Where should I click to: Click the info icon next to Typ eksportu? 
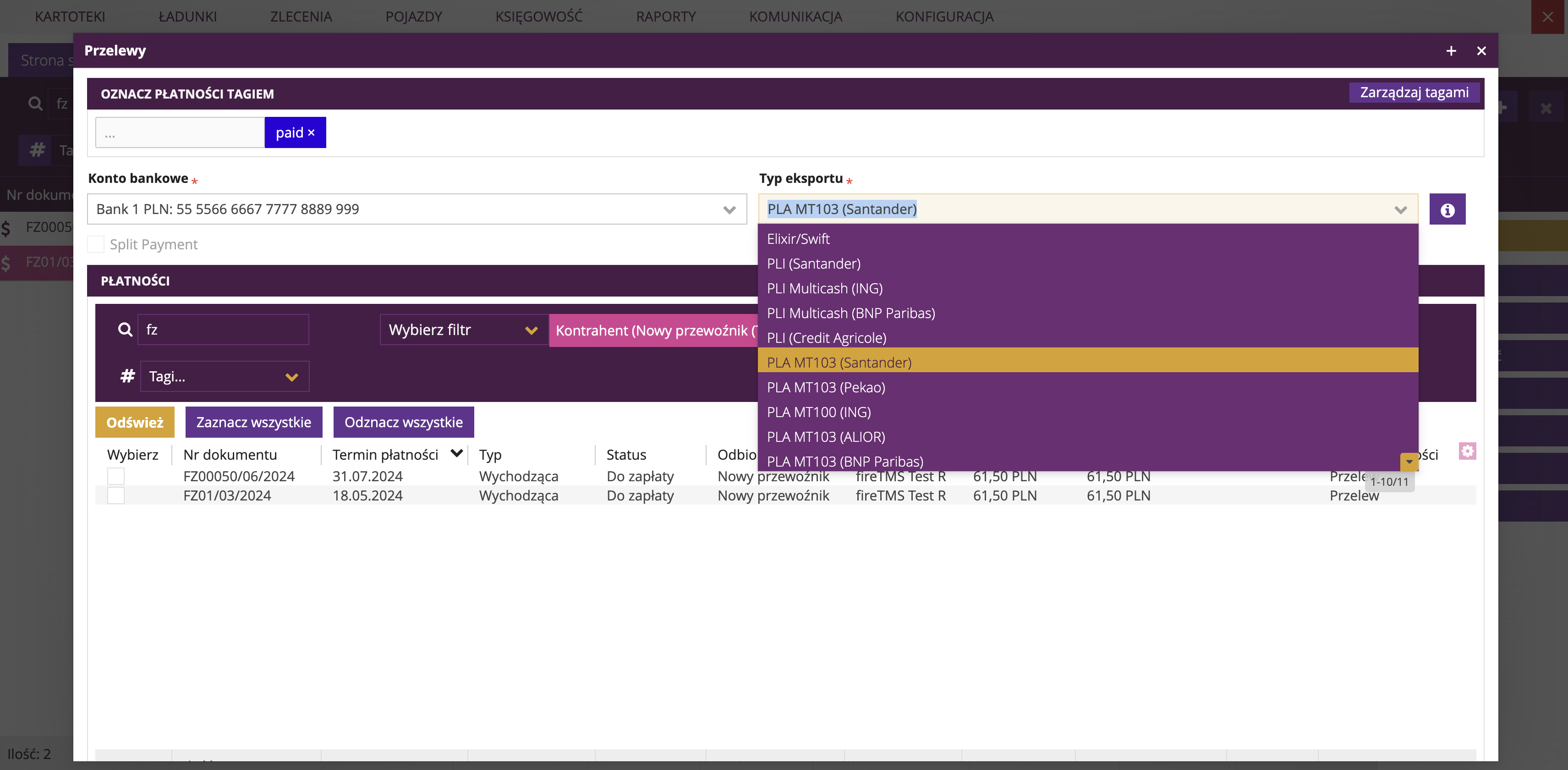pos(1447,210)
